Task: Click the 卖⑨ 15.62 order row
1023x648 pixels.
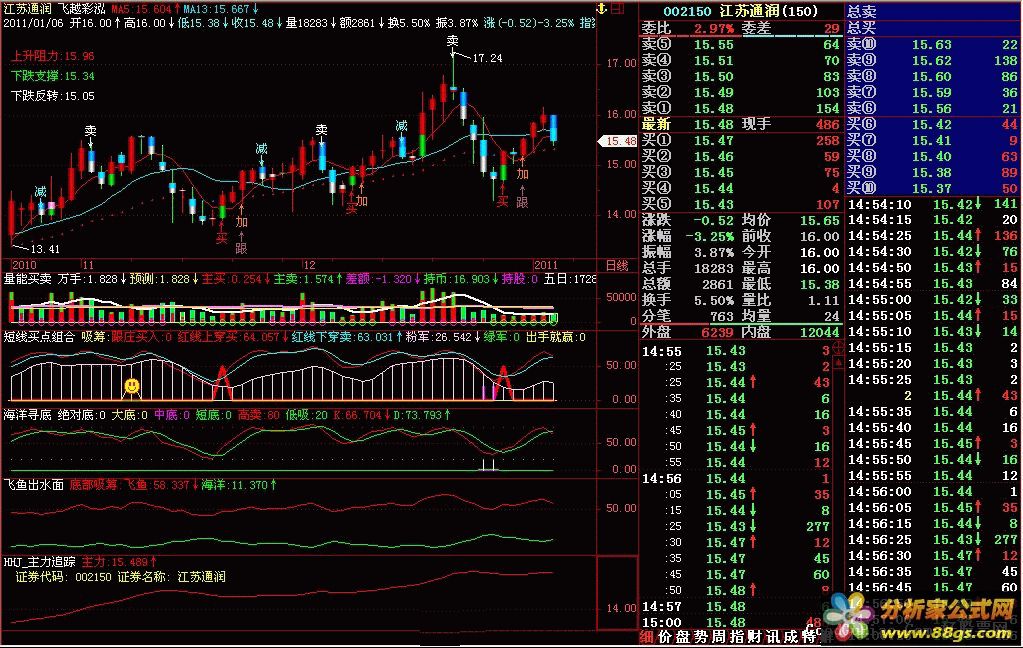Action: coord(933,61)
